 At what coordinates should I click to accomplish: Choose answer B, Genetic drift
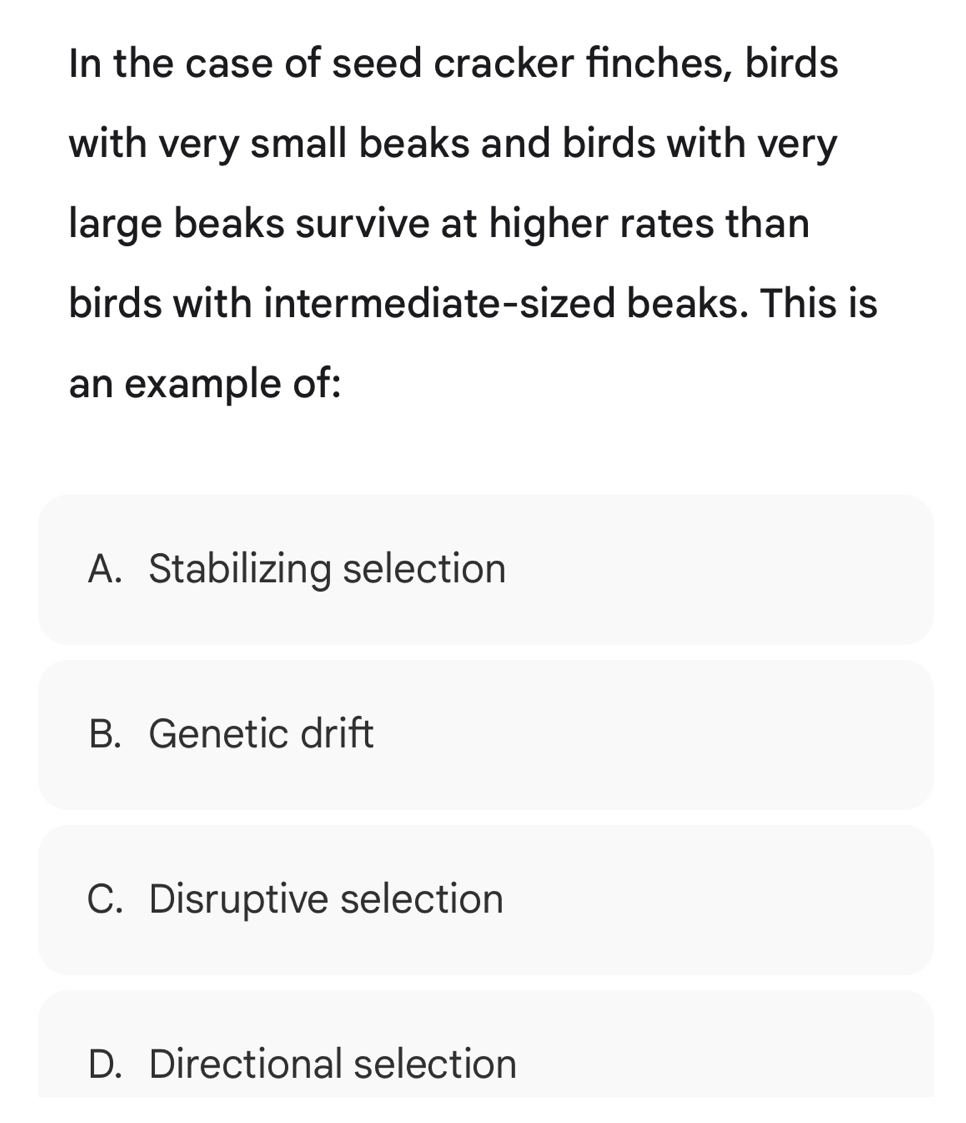point(485,735)
